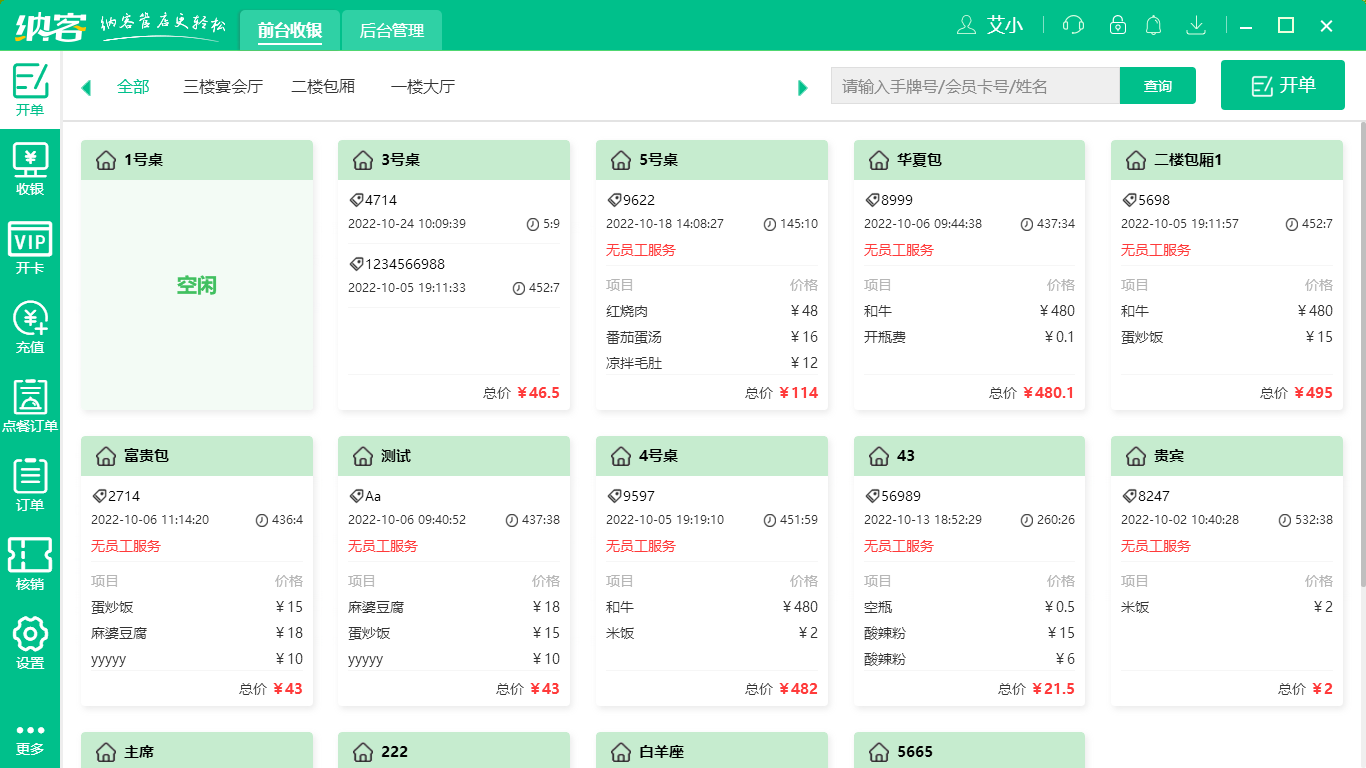Image resolution: width=1366 pixels, height=768 pixels.
Task: Click the green 开单 button top right
Action: coord(1282,85)
